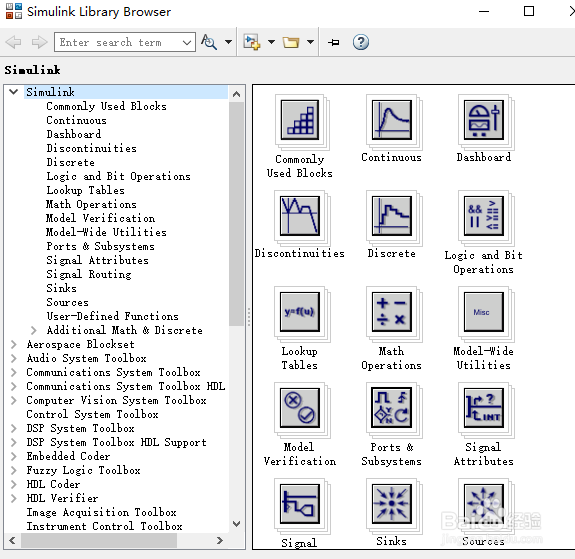575x559 pixels.
Task: Expand Additional Math & Discrete node
Action: point(34,330)
